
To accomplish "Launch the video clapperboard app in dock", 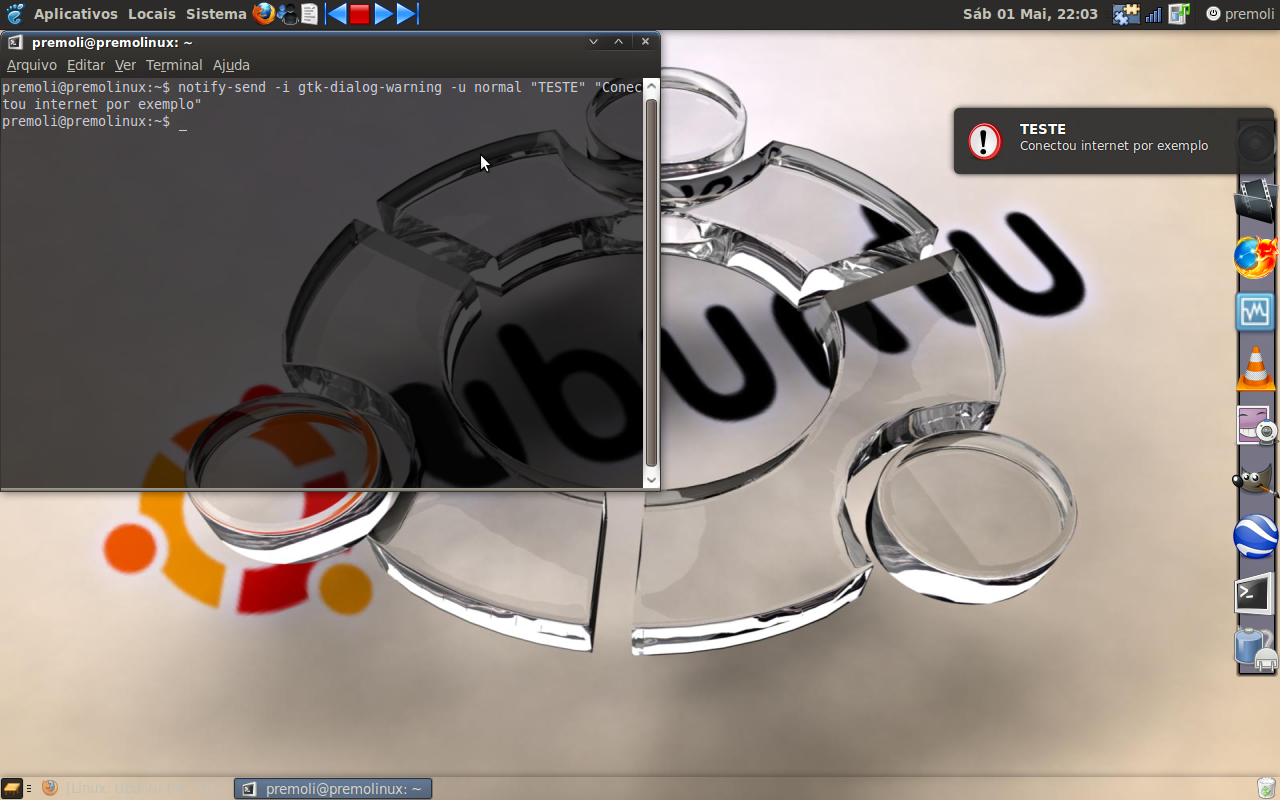I will pos(1256,199).
